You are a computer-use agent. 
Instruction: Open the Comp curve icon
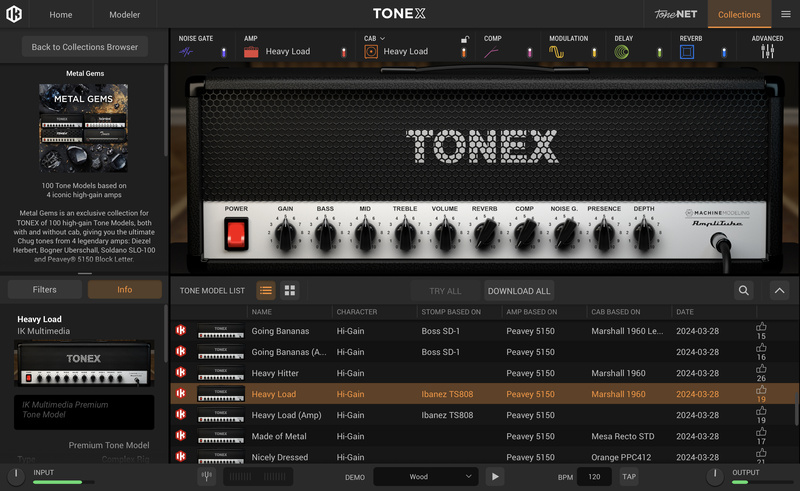pyautogui.click(x=491, y=52)
